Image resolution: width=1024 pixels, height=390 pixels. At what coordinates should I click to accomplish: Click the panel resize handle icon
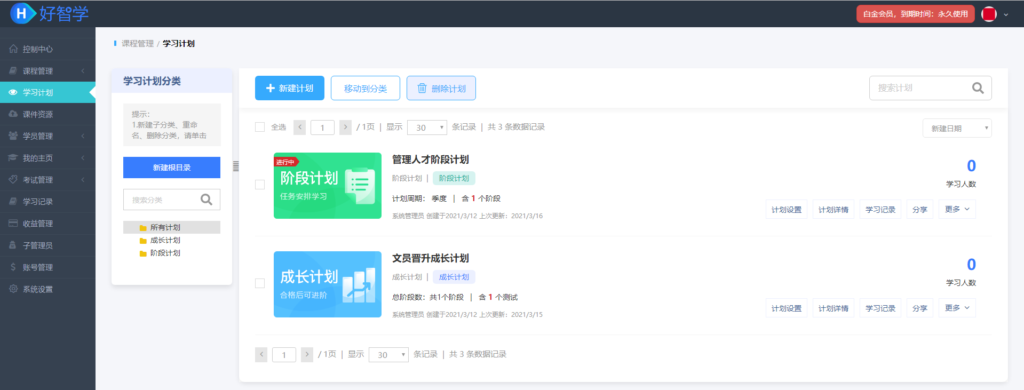236,167
